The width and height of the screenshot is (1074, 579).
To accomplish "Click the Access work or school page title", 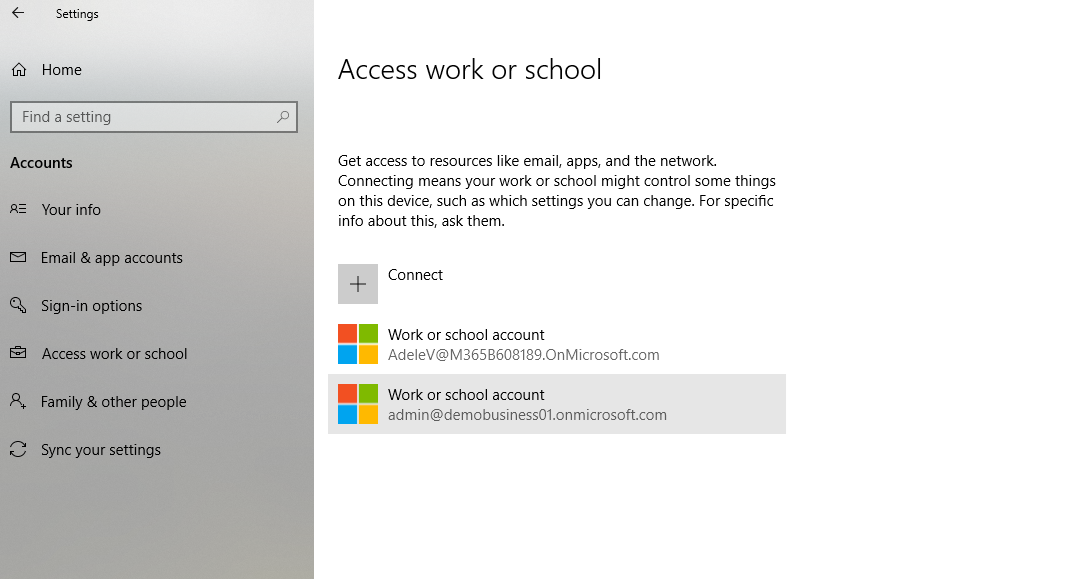I will (x=470, y=69).
